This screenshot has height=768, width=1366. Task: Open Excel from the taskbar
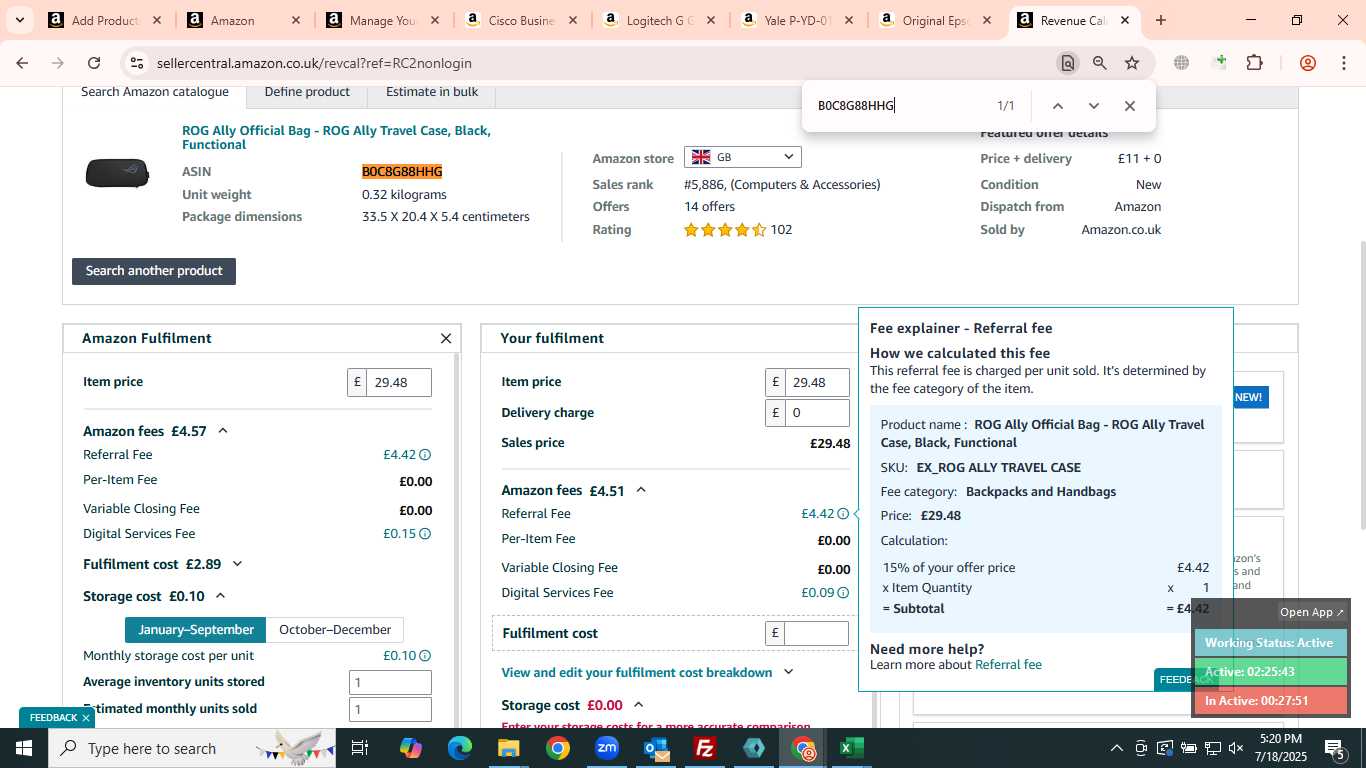(x=852, y=748)
